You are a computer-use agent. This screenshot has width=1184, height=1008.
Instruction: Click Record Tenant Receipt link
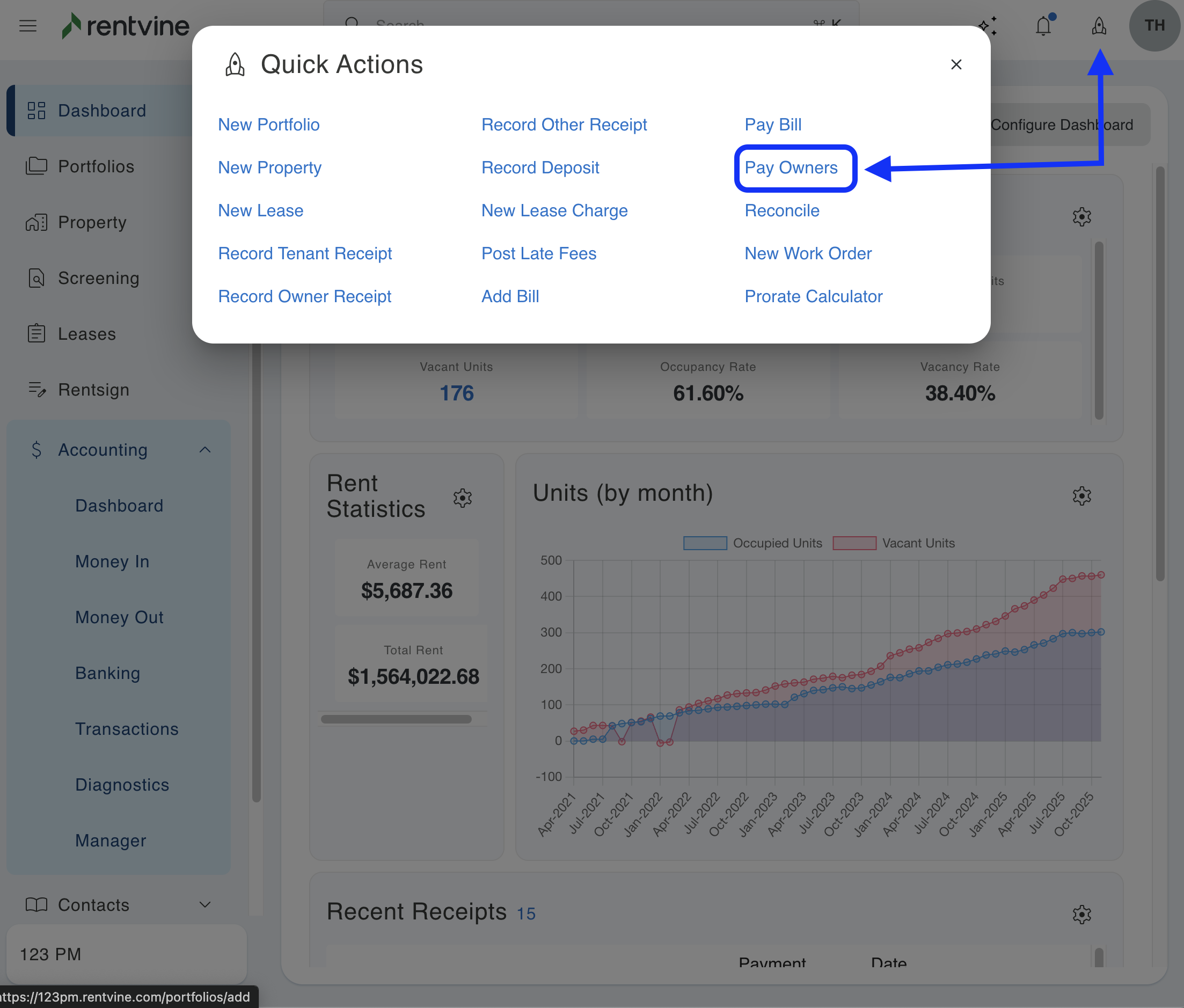304,254
